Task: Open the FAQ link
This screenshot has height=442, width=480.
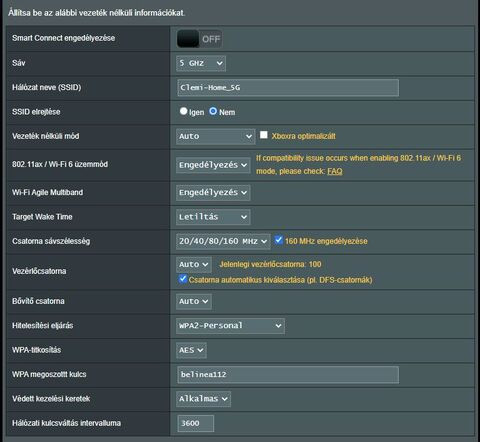Action: (335, 171)
